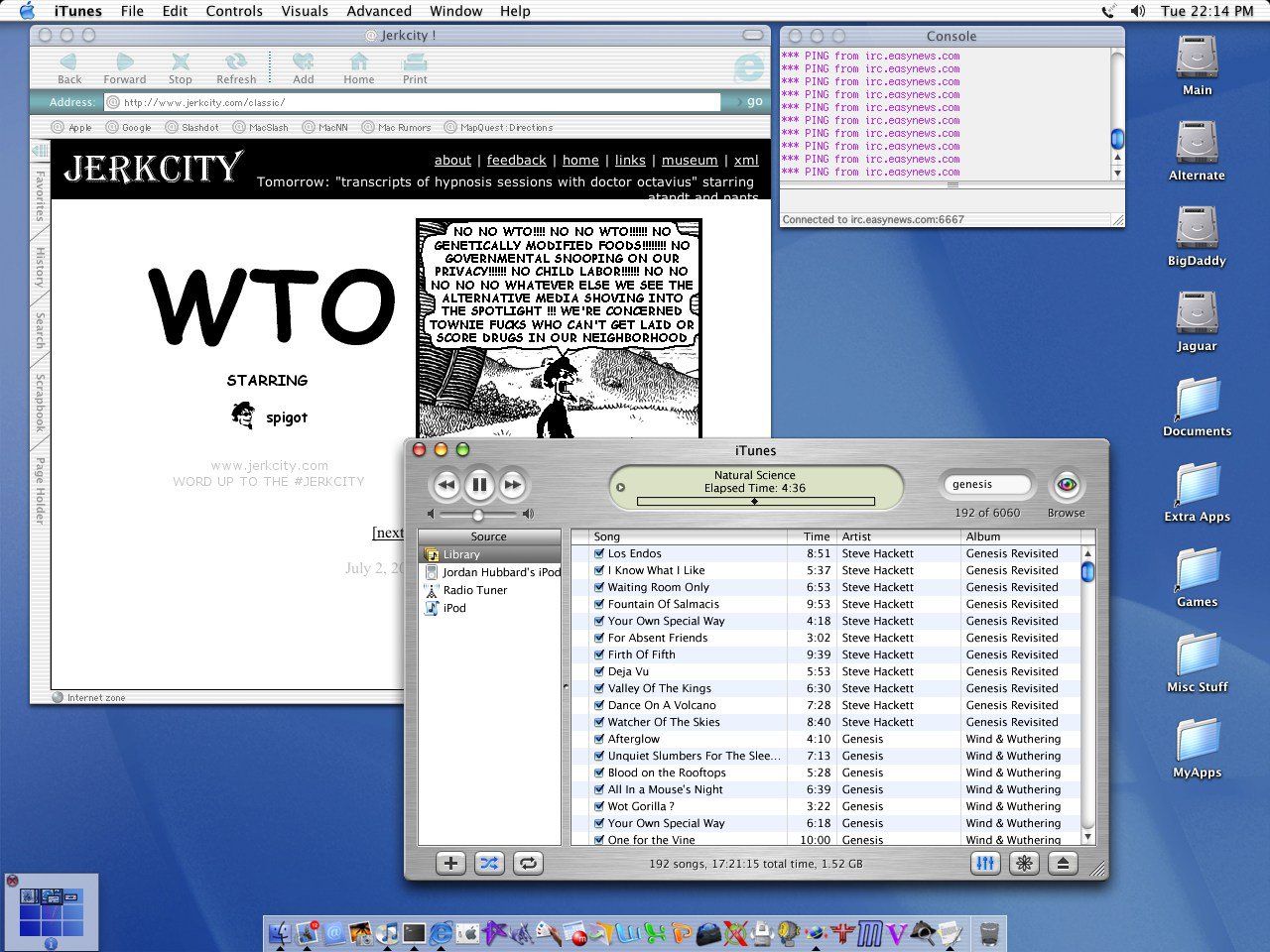Open the iTunes equalizer window
The height and width of the screenshot is (952, 1270).
pyautogui.click(x=985, y=863)
